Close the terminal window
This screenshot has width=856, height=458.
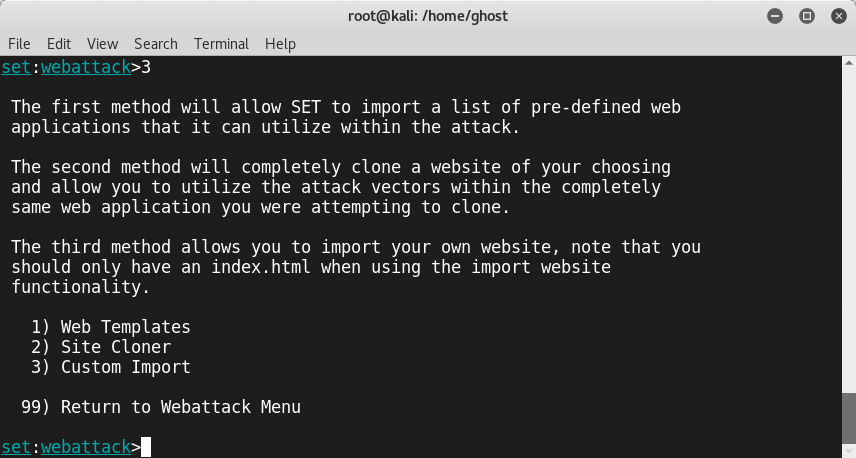click(839, 16)
